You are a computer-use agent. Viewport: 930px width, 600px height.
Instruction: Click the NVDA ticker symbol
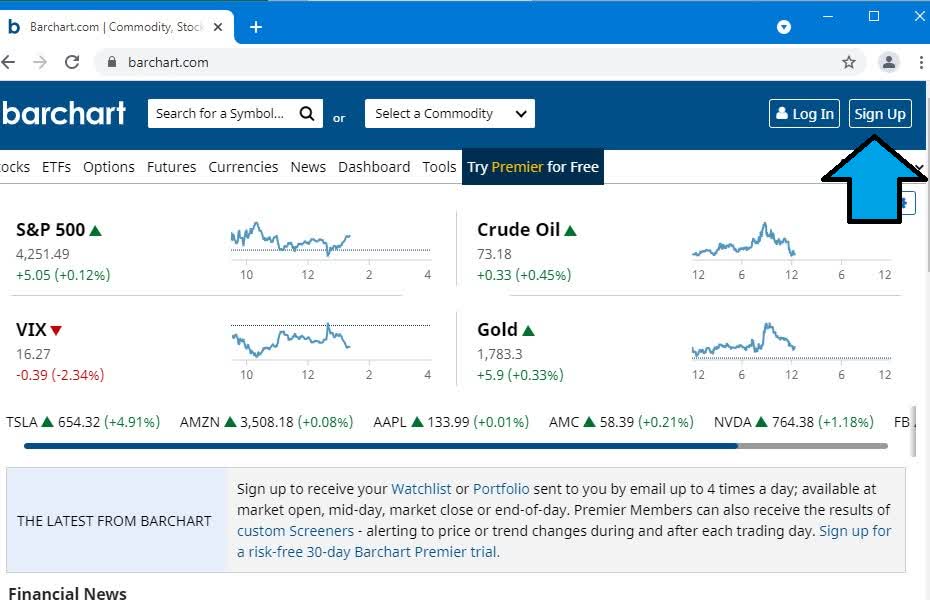[732, 422]
